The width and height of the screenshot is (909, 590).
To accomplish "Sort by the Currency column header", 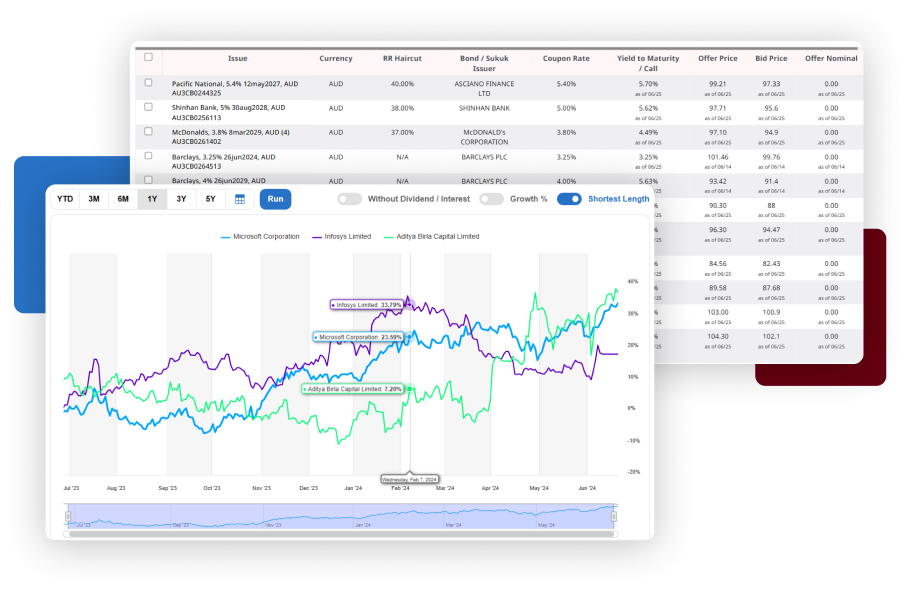I will [x=336, y=59].
